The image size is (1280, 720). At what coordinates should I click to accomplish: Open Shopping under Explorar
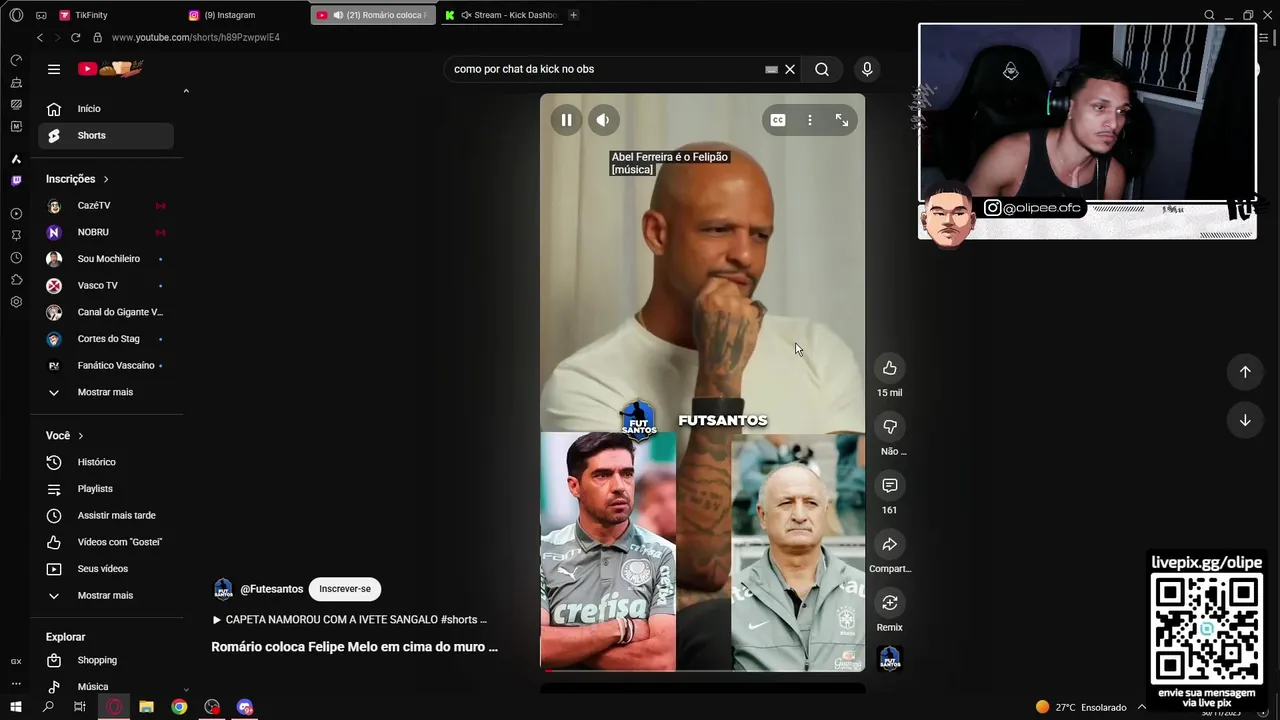(105, 660)
